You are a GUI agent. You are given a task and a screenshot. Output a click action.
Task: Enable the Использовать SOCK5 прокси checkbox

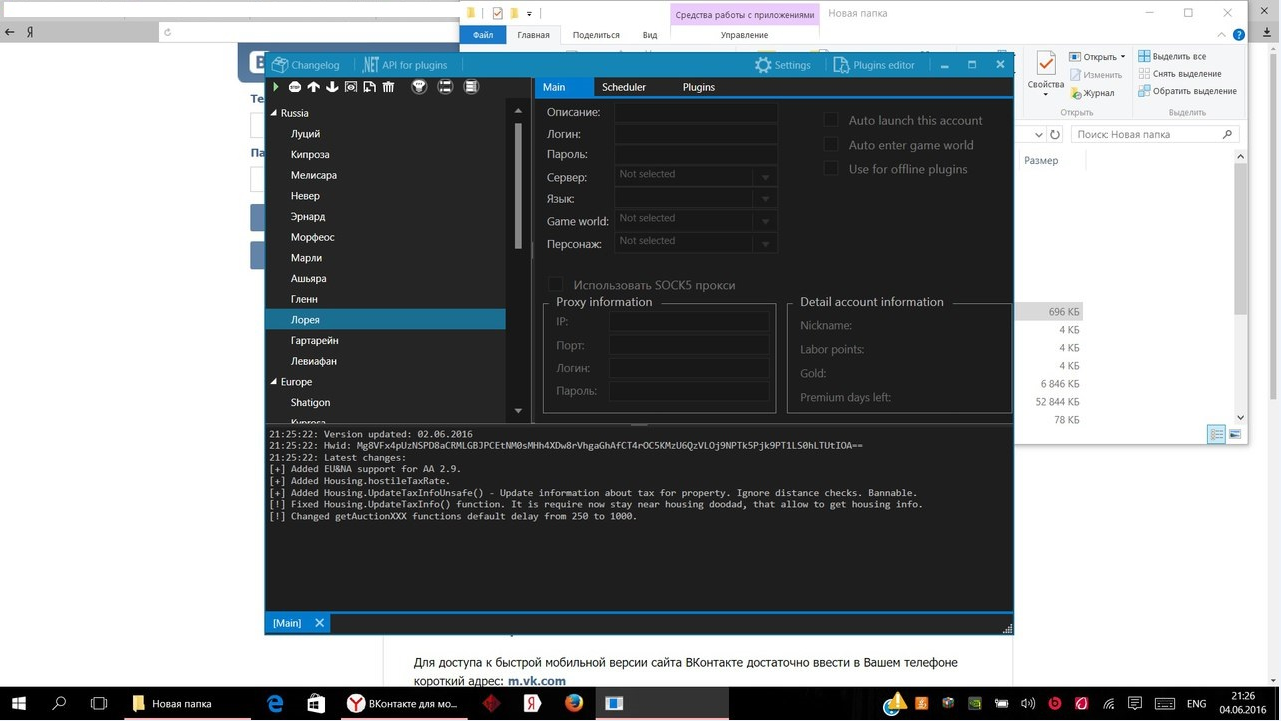pos(555,285)
